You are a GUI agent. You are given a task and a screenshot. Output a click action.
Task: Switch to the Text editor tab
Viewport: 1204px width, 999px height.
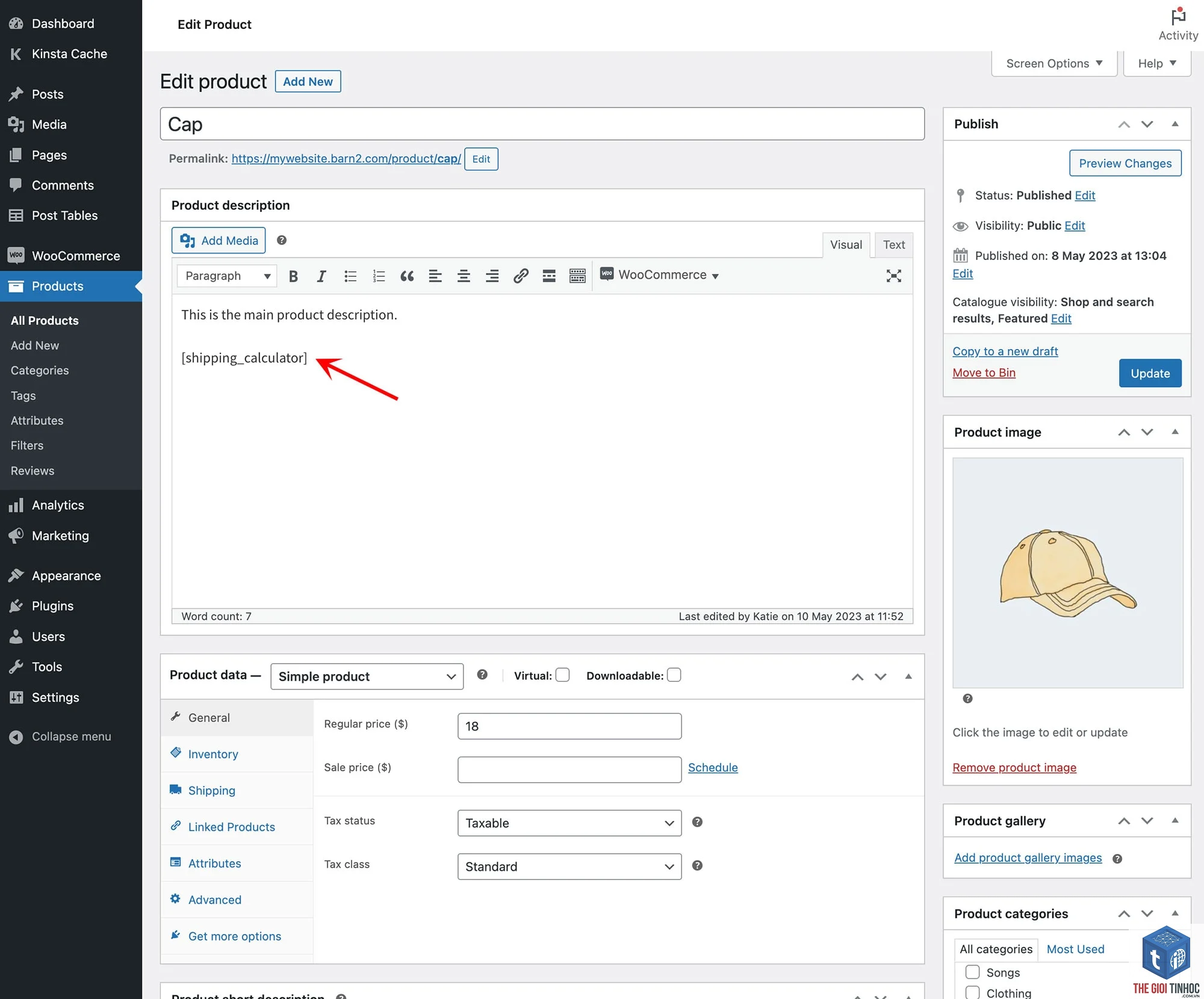click(893, 244)
